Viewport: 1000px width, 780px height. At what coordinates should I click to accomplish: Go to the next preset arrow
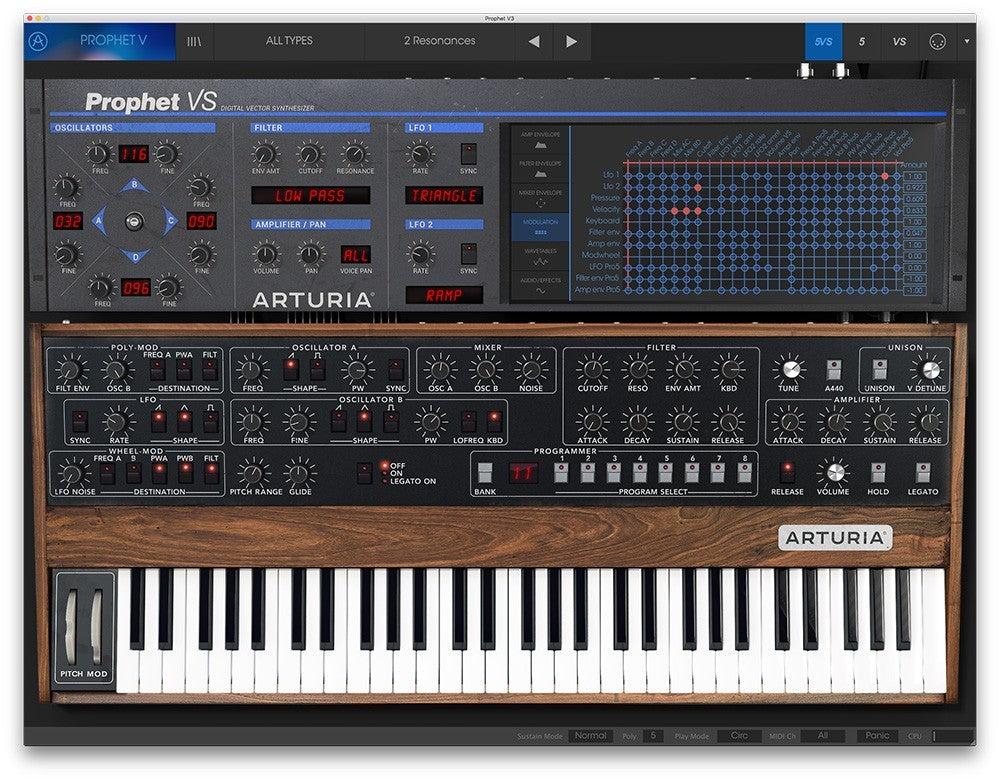pos(571,41)
